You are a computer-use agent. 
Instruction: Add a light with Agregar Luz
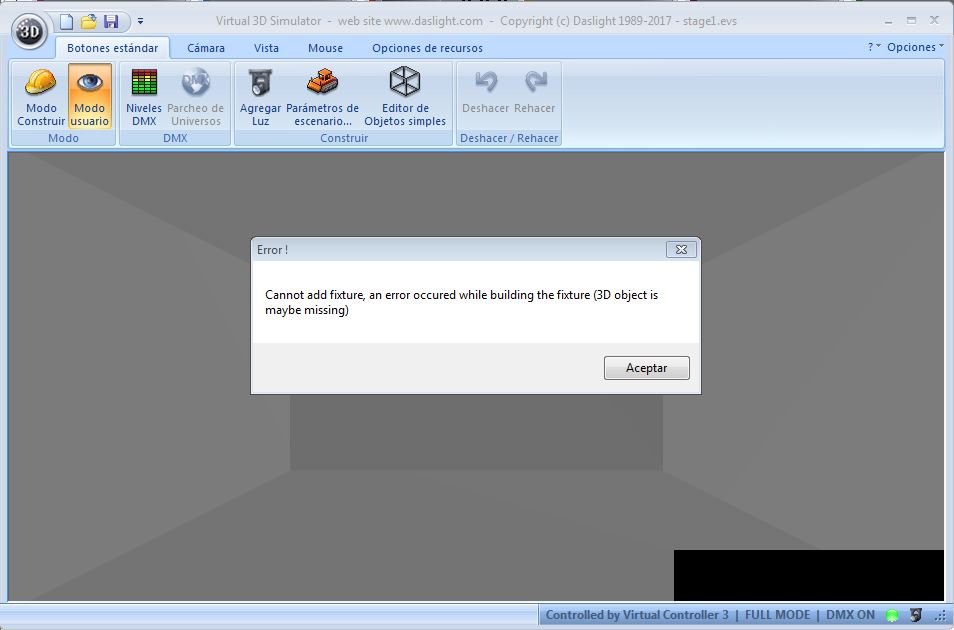tap(260, 96)
